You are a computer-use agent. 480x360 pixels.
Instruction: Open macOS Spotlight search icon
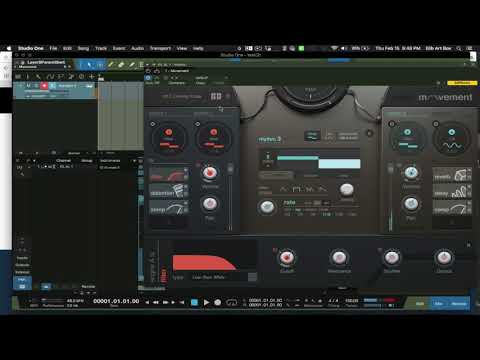pyautogui.click(x=459, y=48)
